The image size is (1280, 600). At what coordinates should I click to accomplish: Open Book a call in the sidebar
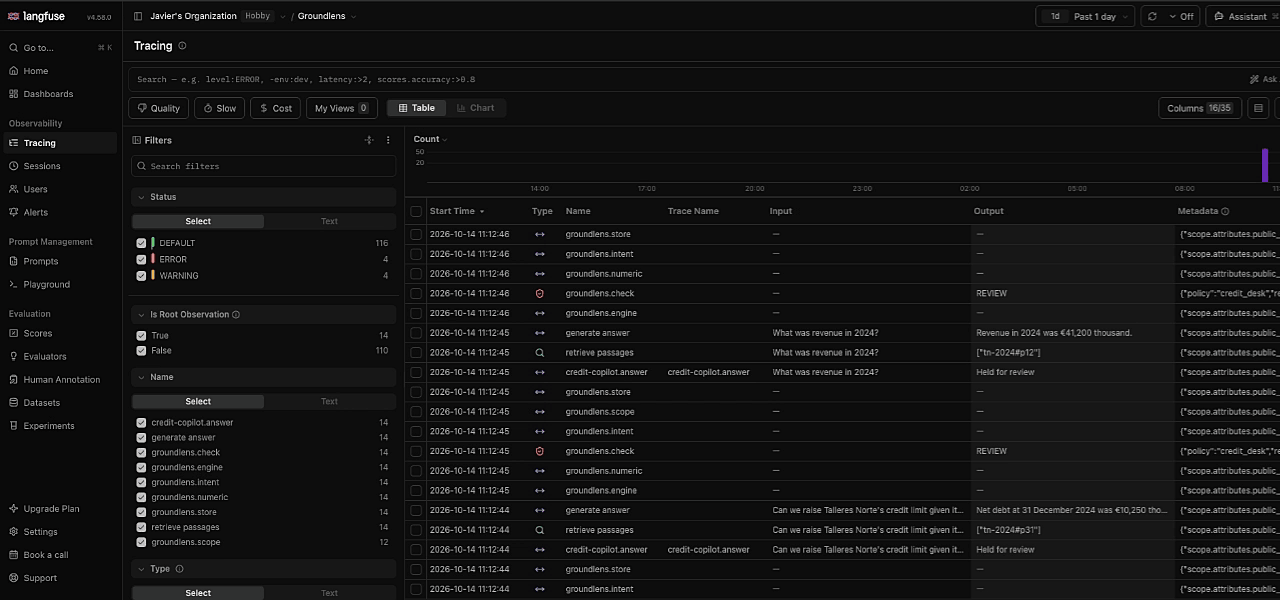(60, 554)
